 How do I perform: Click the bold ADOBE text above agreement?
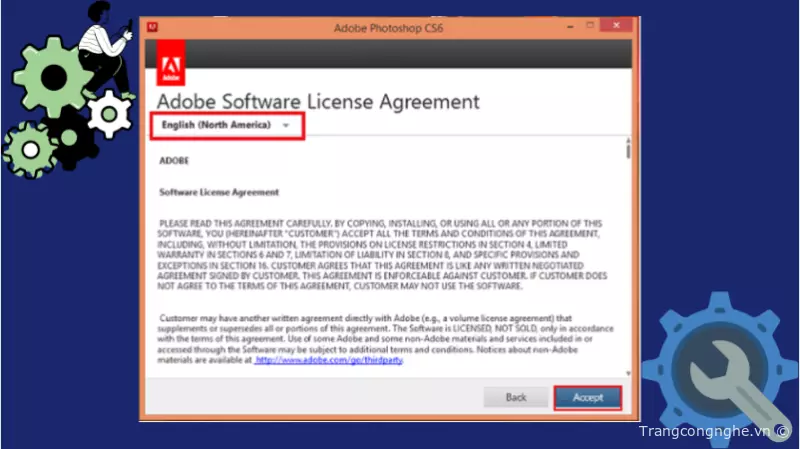pos(174,159)
